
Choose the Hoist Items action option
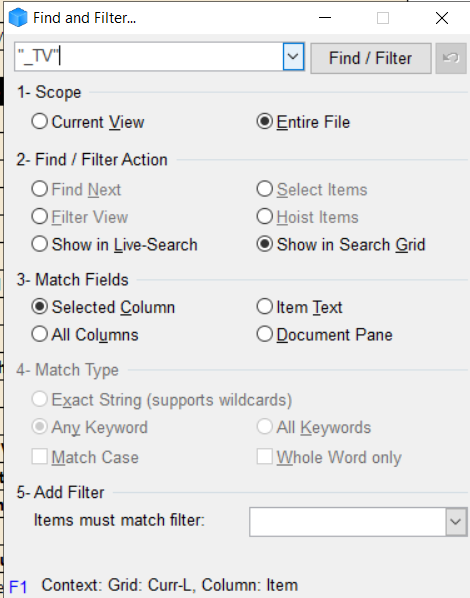coord(307,217)
